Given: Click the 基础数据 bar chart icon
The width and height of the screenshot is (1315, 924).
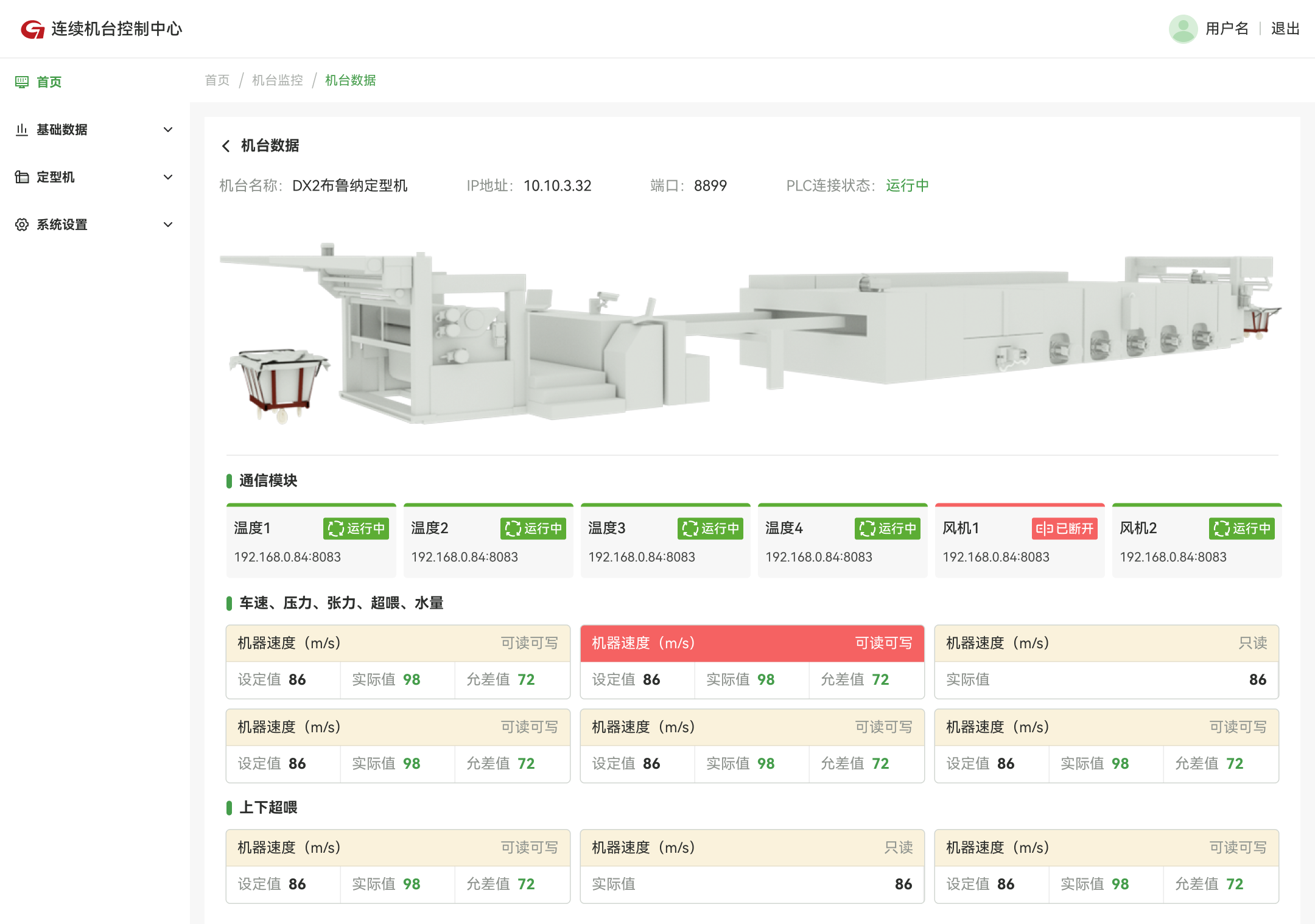Looking at the screenshot, I should (22, 129).
